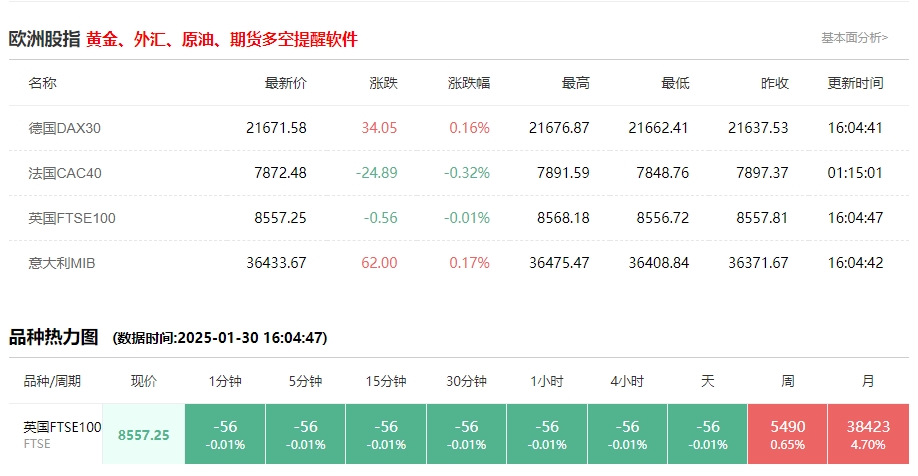The image size is (918, 476).
Task: Click FTSE100 update time 16:04:47 in table
Action: pos(855,218)
